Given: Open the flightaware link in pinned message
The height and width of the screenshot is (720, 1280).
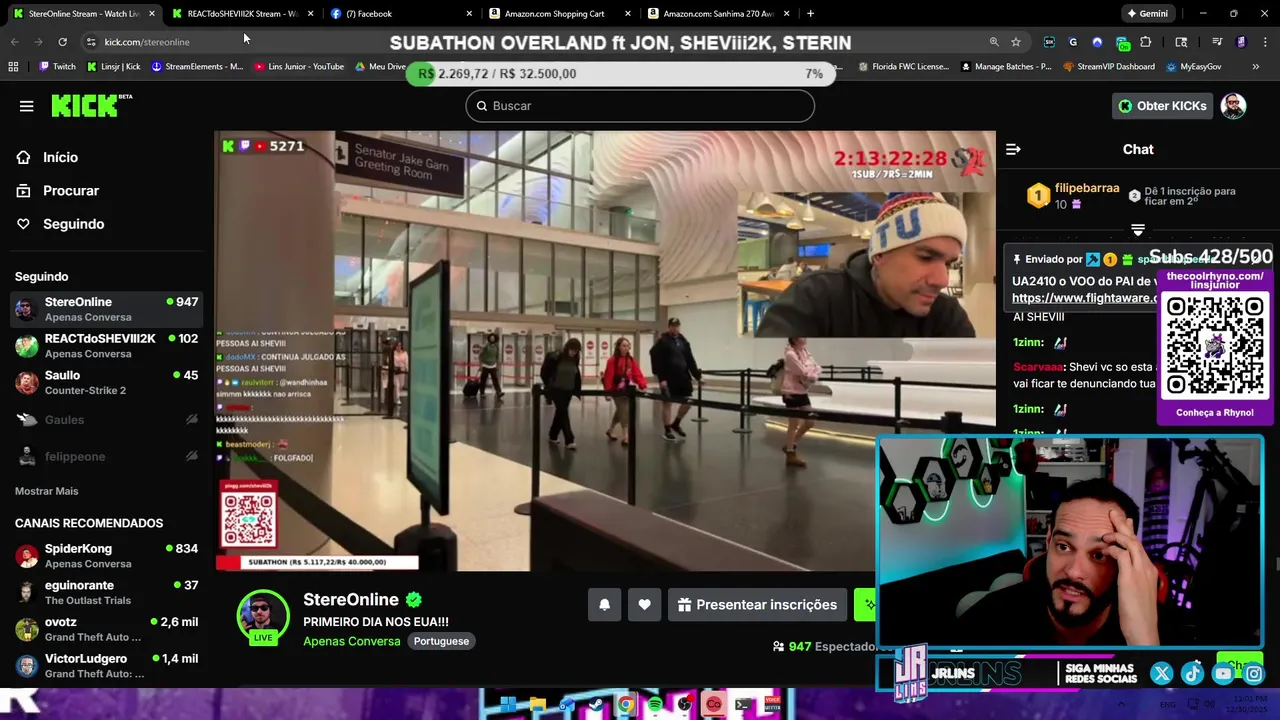Looking at the screenshot, I should [1084, 298].
